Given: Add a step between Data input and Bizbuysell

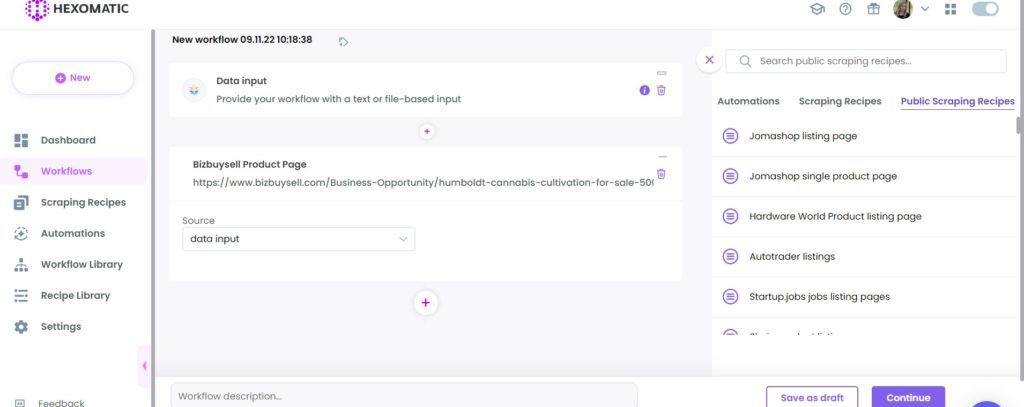Looking at the screenshot, I should 426,131.
